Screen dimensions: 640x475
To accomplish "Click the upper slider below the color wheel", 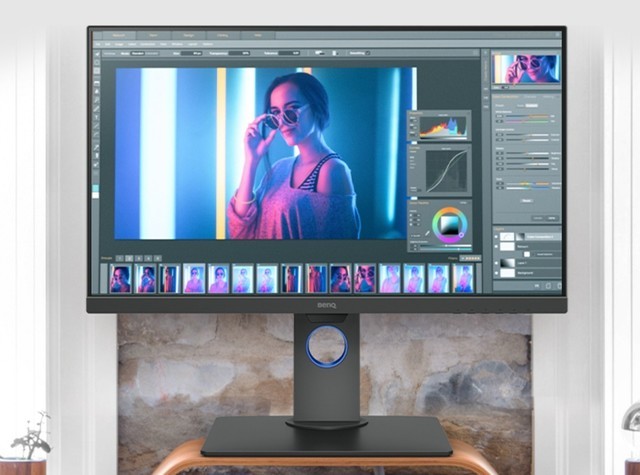I will tap(446, 246).
